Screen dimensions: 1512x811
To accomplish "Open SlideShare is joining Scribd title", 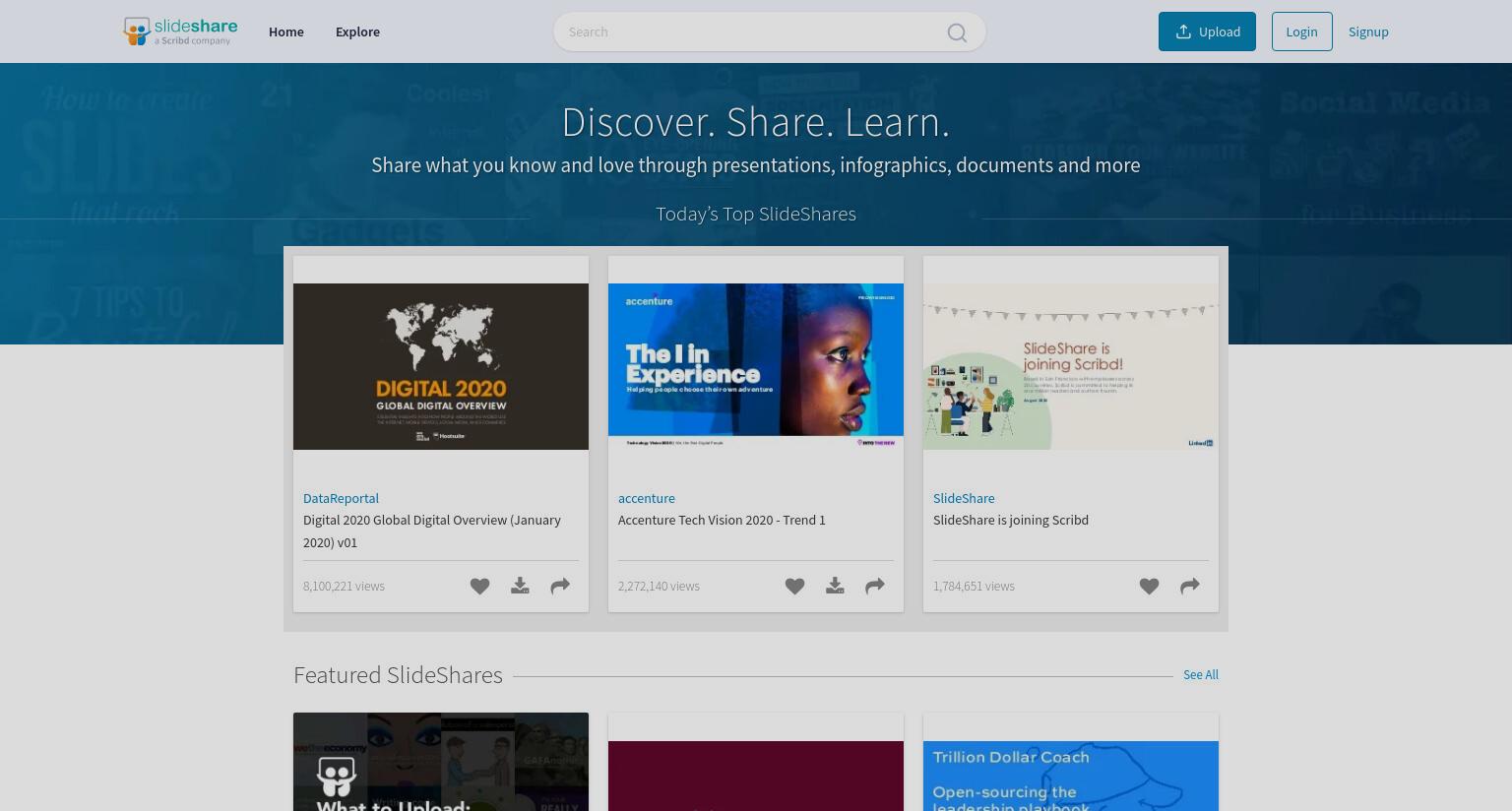I will [1011, 520].
